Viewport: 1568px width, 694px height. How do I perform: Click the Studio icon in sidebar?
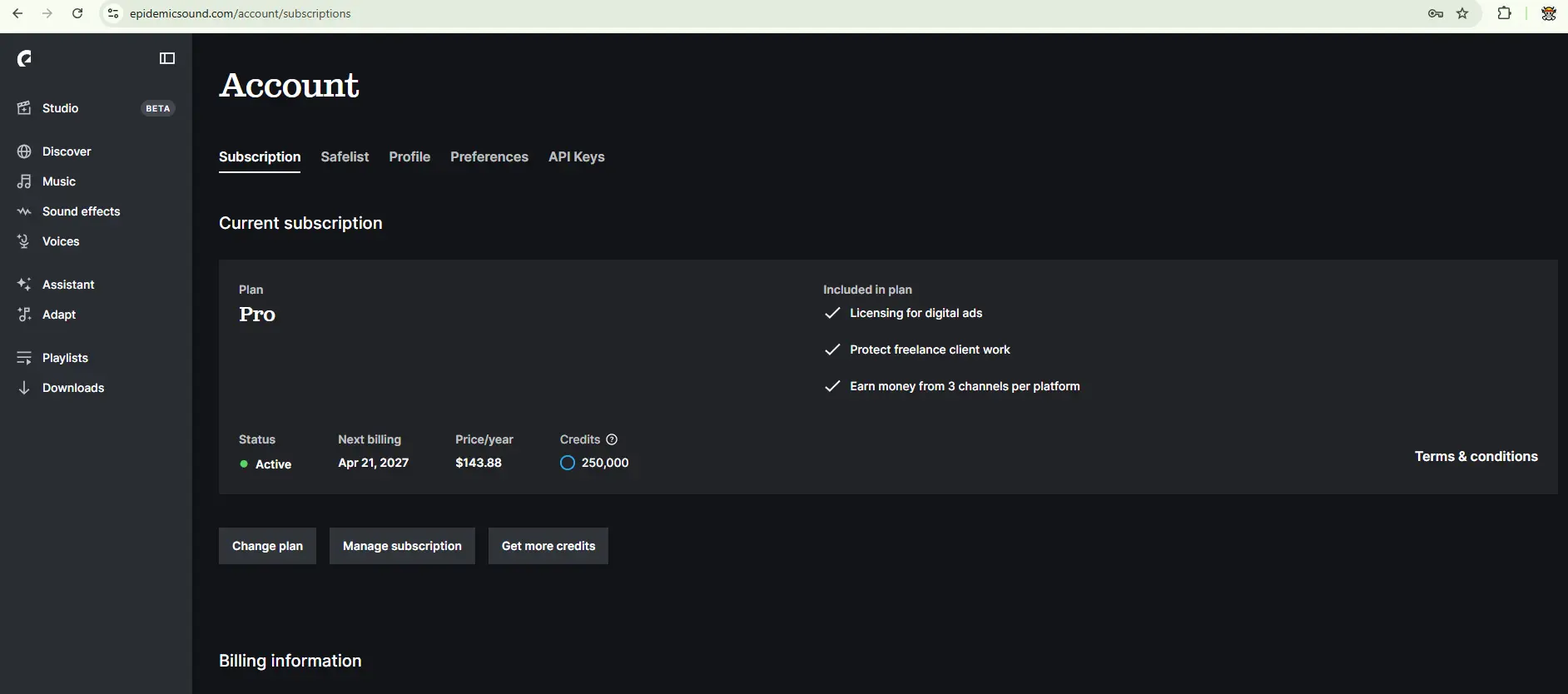[x=24, y=108]
